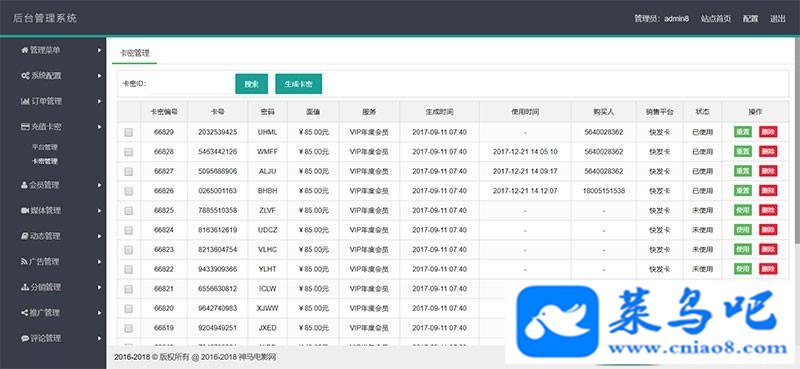Tick the checkbox for card 66828

[x=129, y=152]
